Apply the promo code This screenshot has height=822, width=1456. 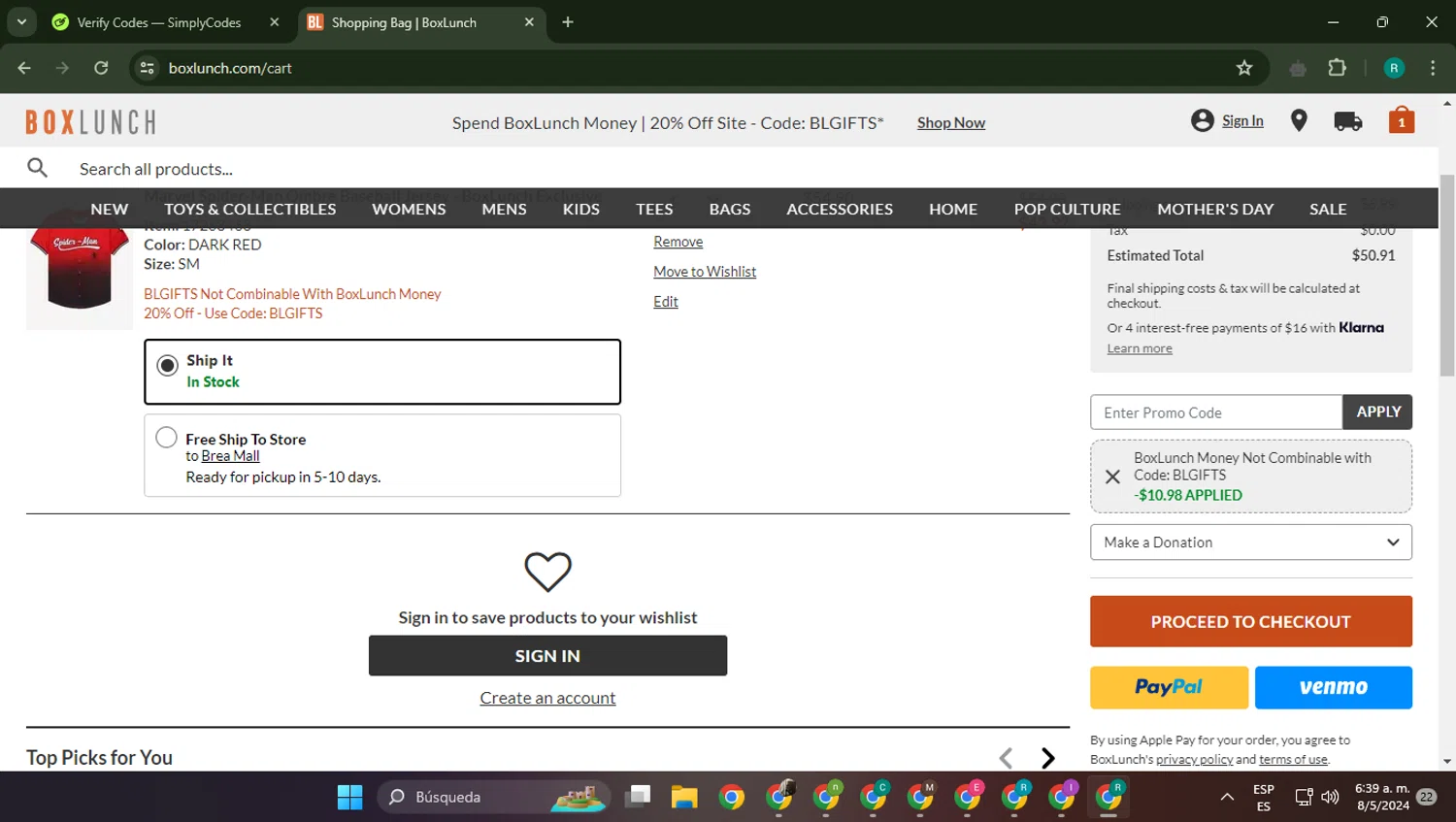pyautogui.click(x=1377, y=411)
